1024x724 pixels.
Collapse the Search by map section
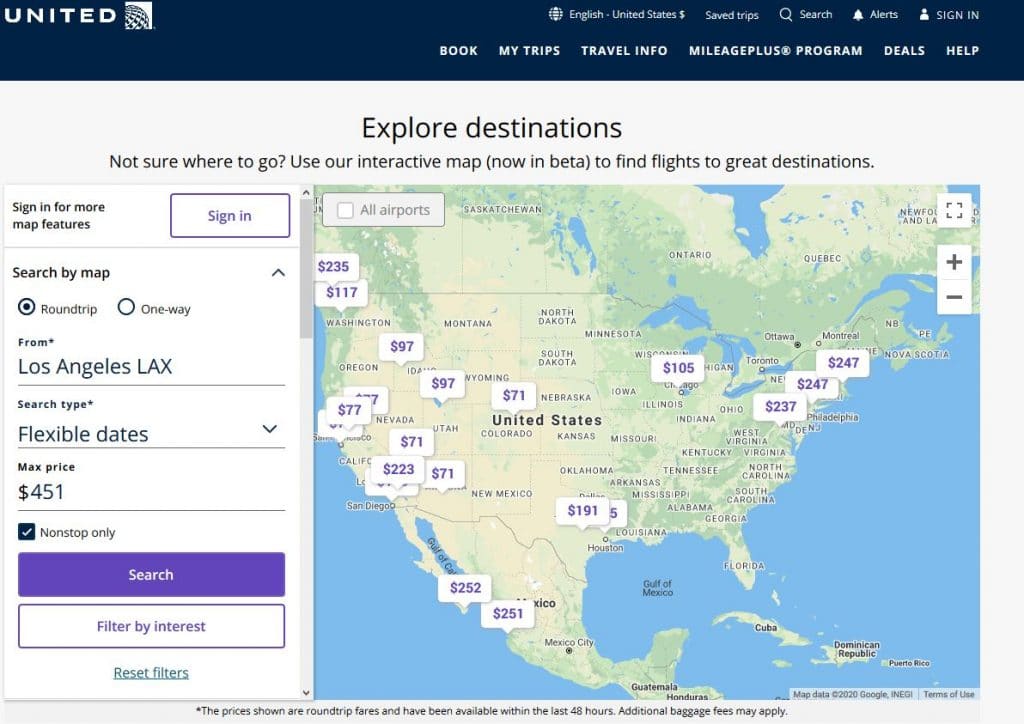coord(278,272)
